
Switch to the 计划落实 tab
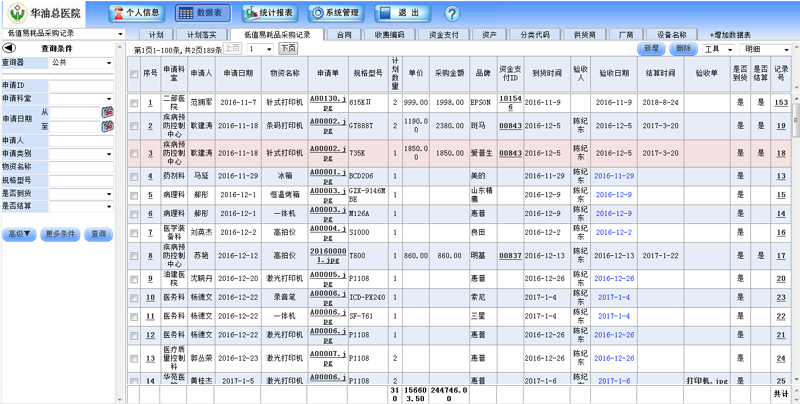pos(202,35)
